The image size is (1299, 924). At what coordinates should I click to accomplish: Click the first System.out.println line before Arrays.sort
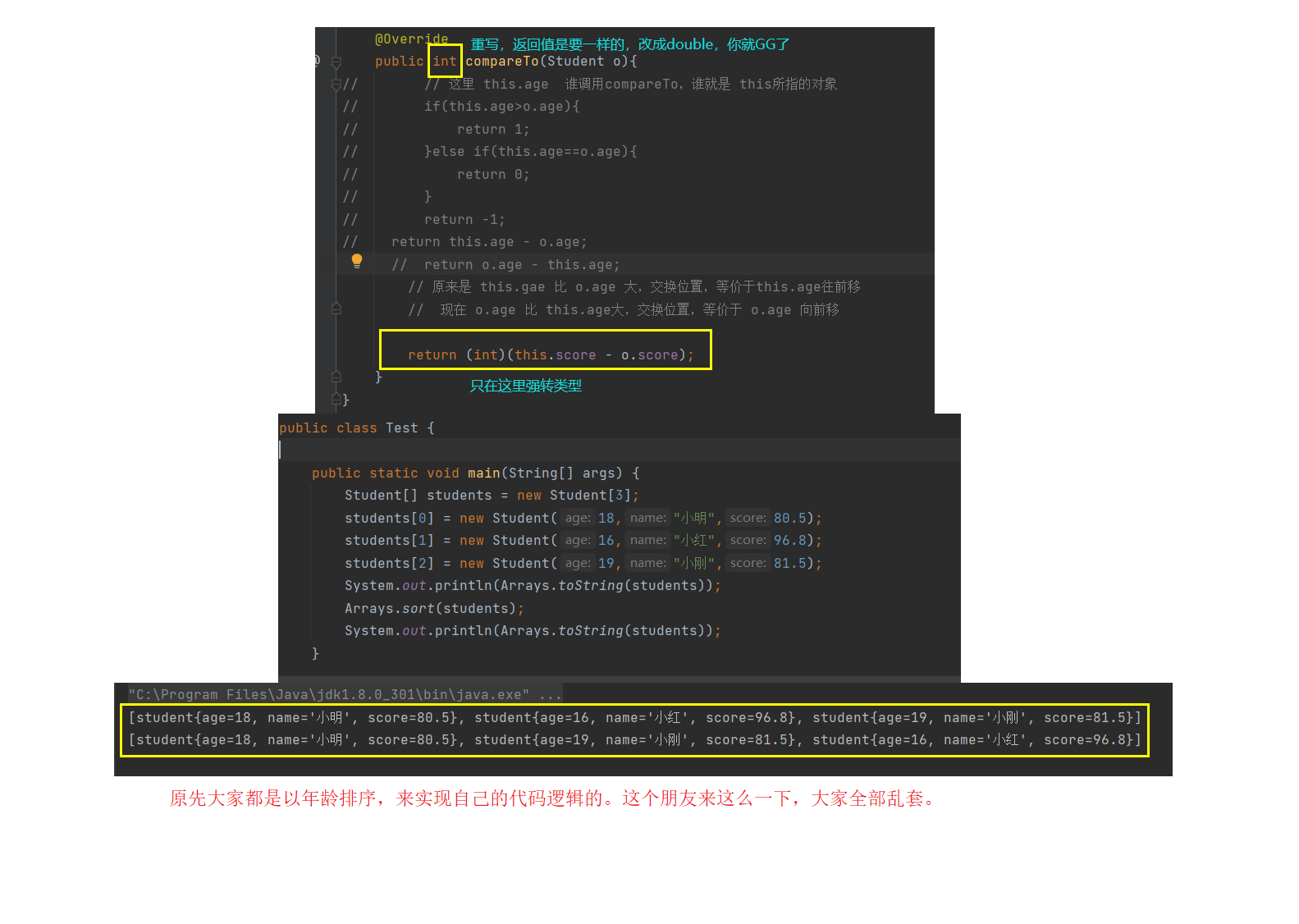point(533,586)
